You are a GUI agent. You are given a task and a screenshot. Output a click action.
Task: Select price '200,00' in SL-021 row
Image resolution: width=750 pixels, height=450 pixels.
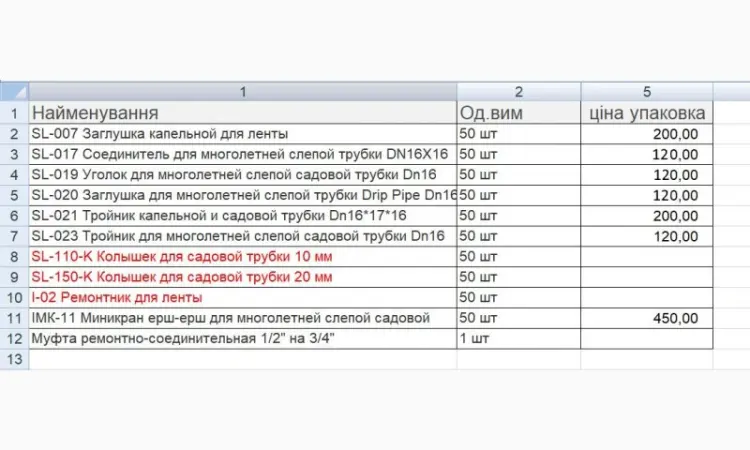point(647,216)
